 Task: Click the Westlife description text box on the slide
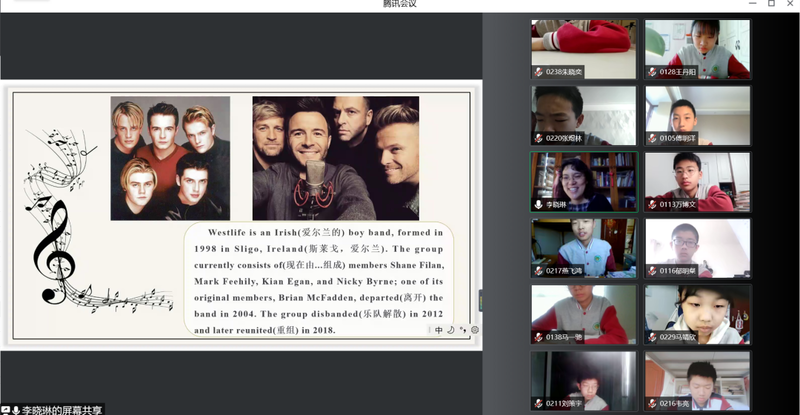point(318,280)
